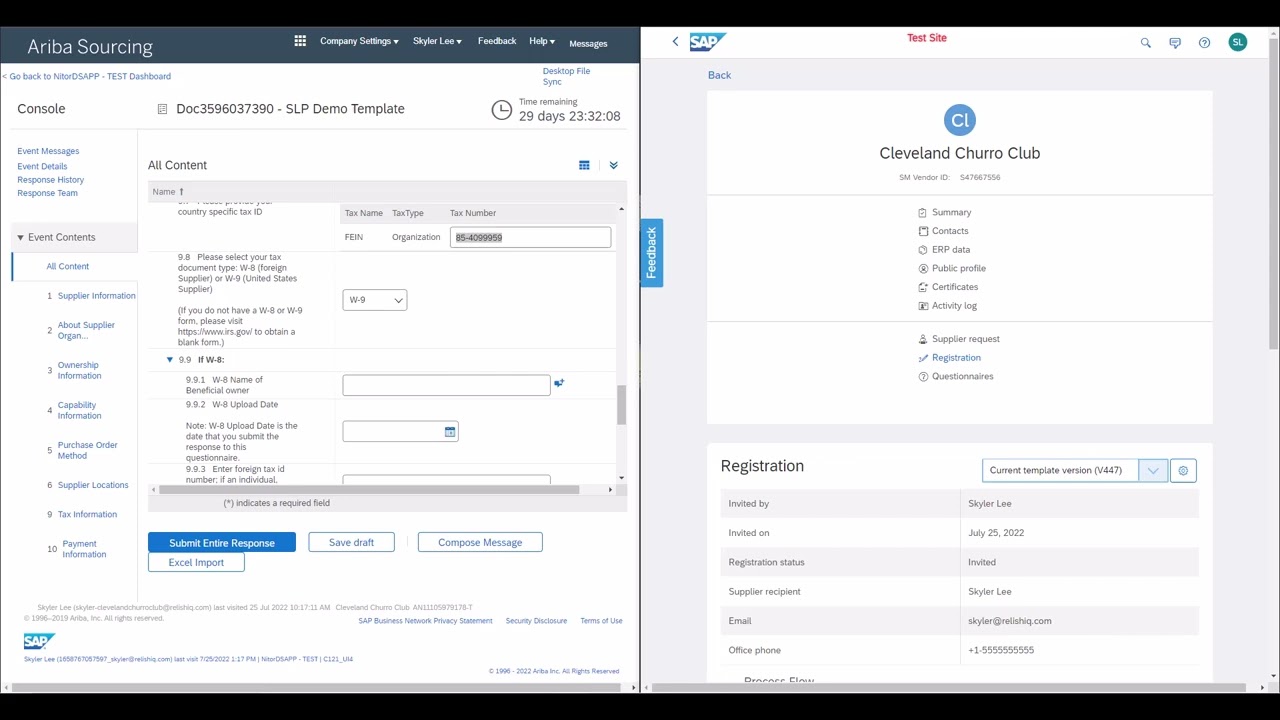The height and width of the screenshot is (720, 1280).
Task: Open the vertical Feedback tab
Action: [x=651, y=252]
